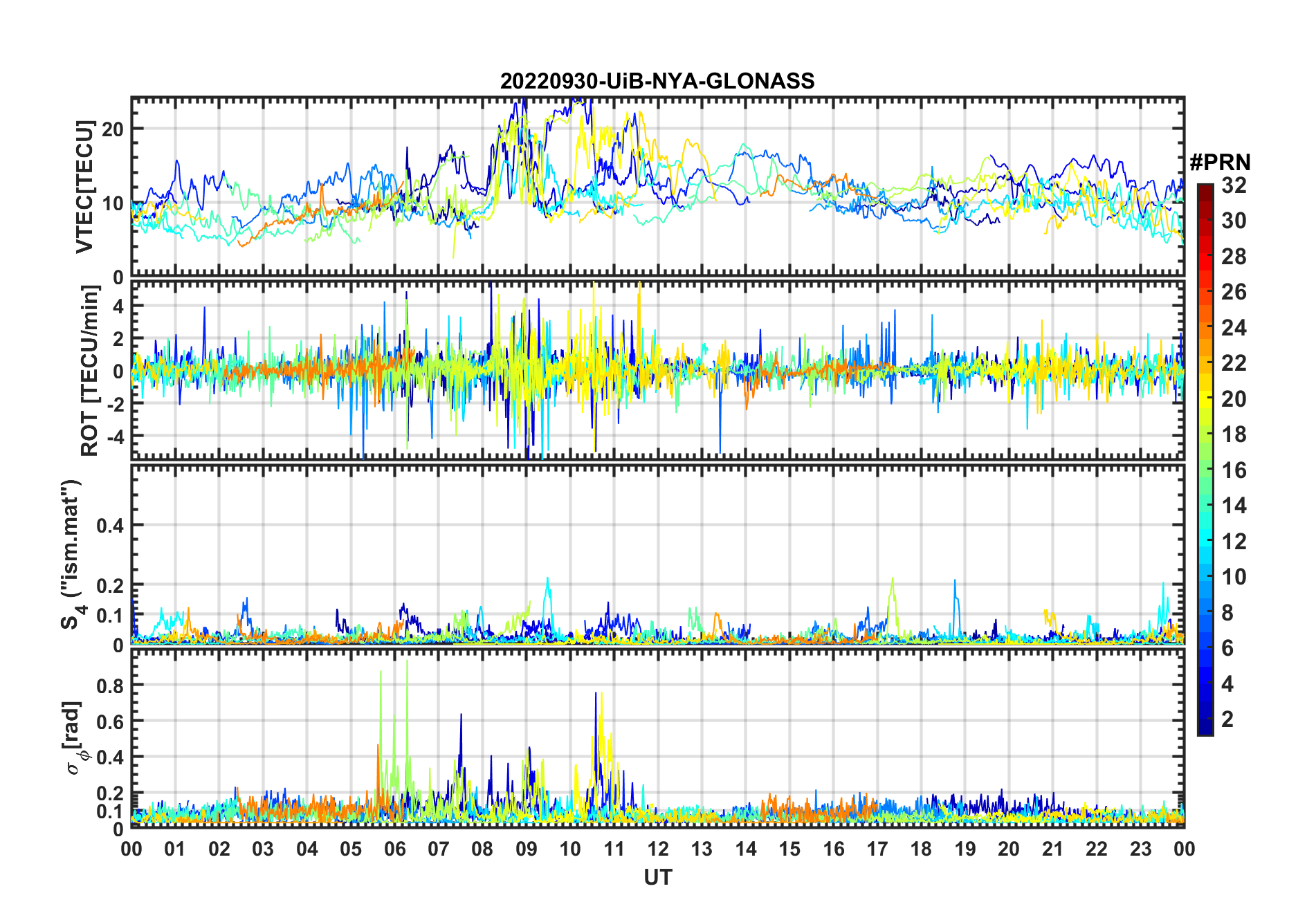Select the UT hour tick label 08

click(x=482, y=849)
